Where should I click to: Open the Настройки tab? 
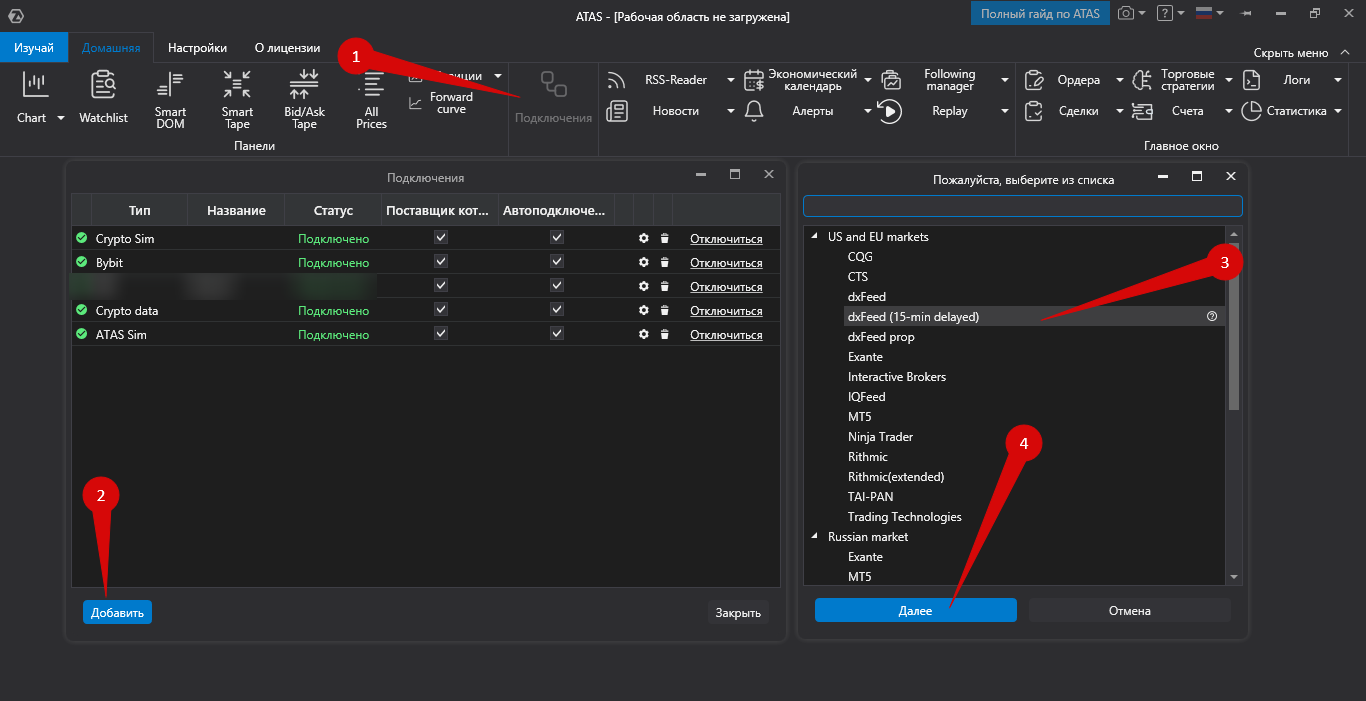click(197, 47)
